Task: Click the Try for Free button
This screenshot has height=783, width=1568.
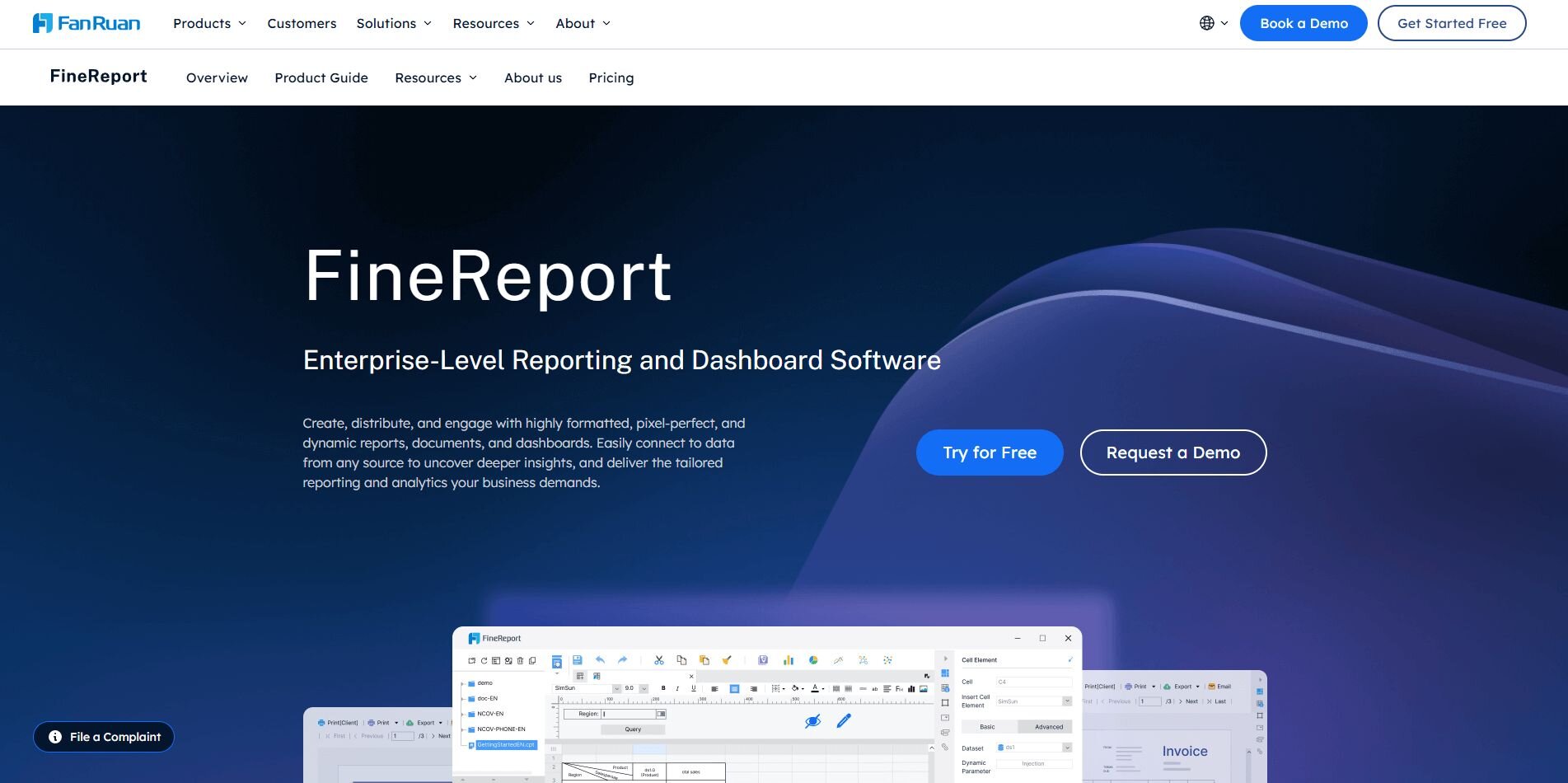Action: 989,452
